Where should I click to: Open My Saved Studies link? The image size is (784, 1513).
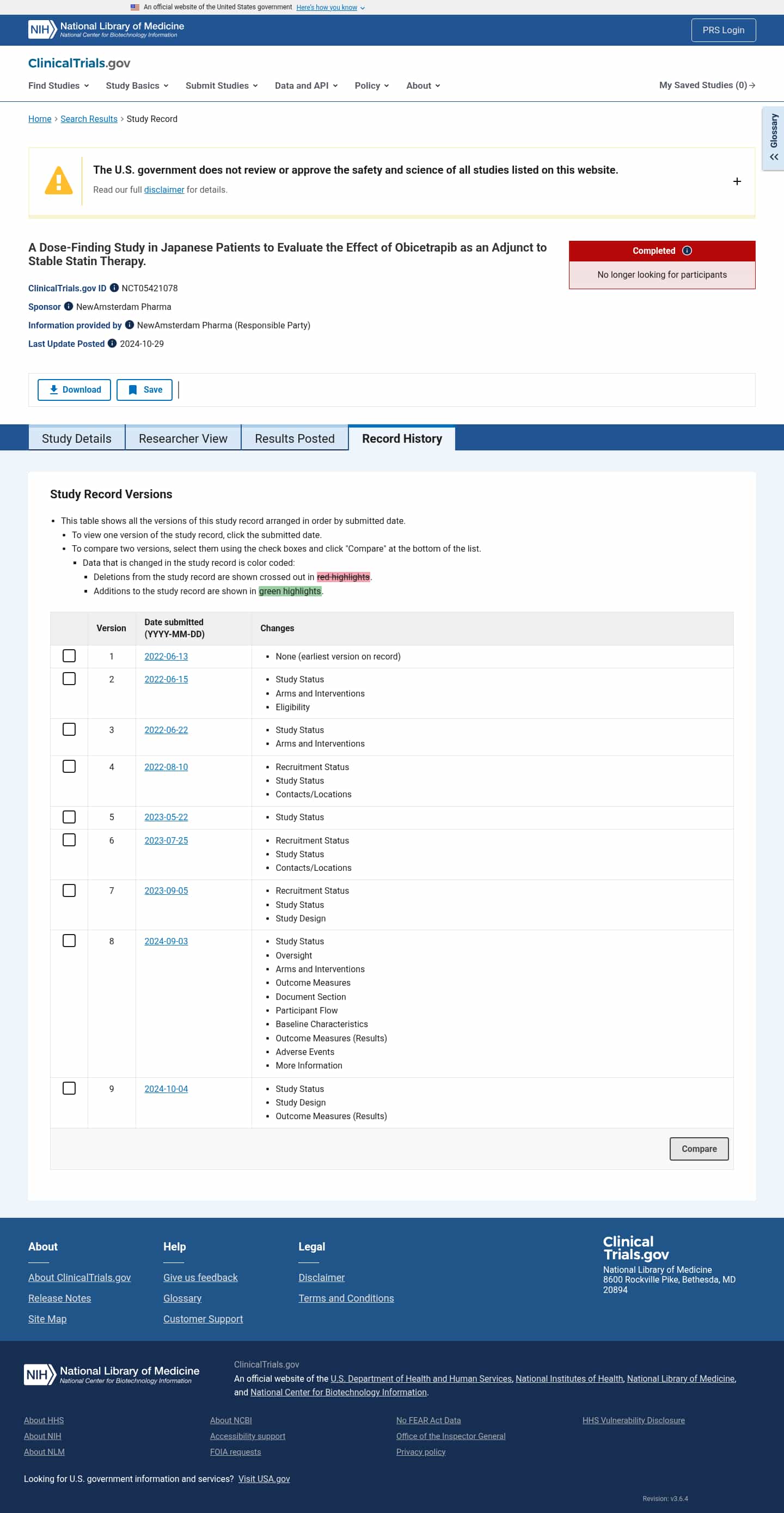click(x=707, y=85)
